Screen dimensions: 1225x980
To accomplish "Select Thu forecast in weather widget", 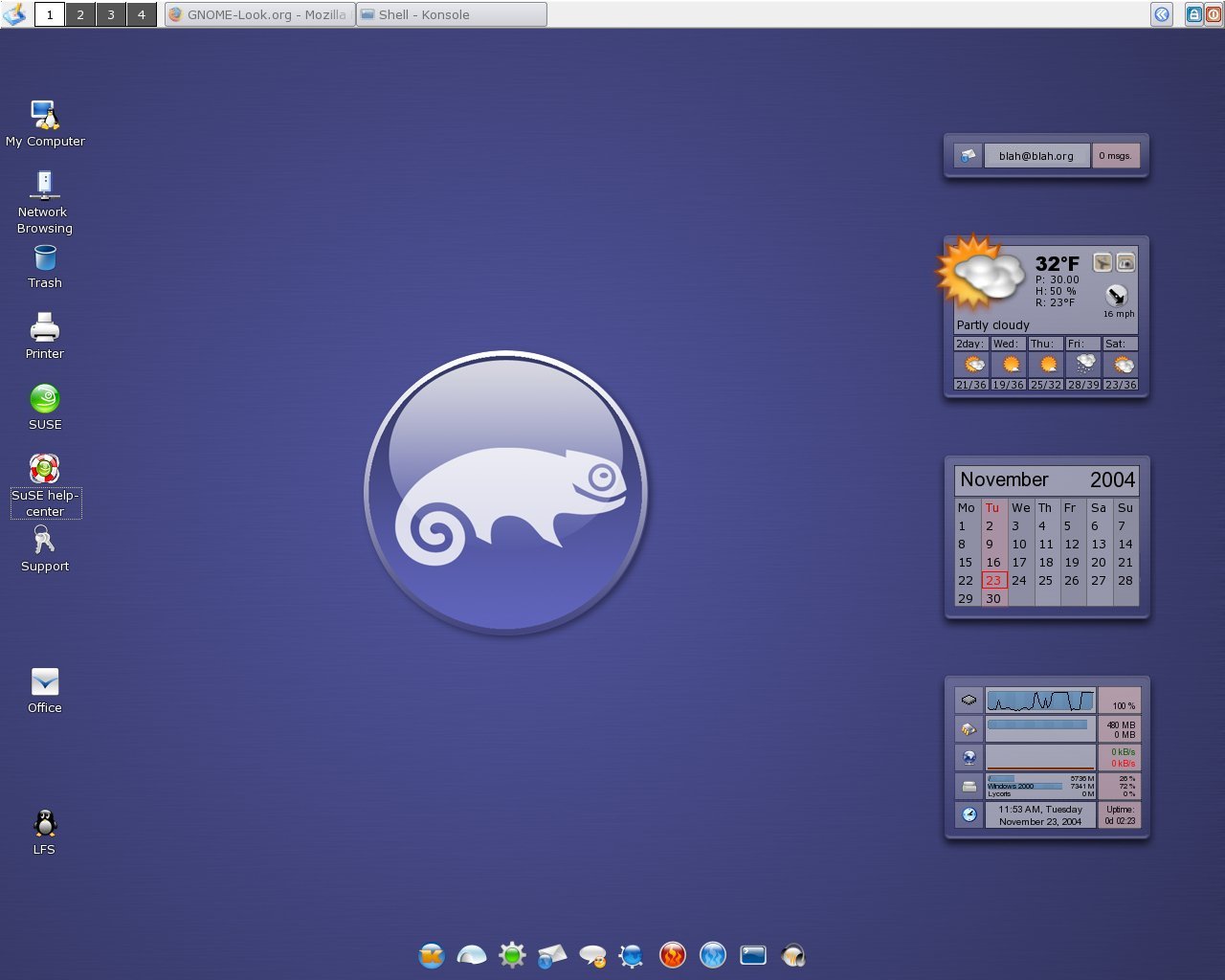I will 1045,364.
